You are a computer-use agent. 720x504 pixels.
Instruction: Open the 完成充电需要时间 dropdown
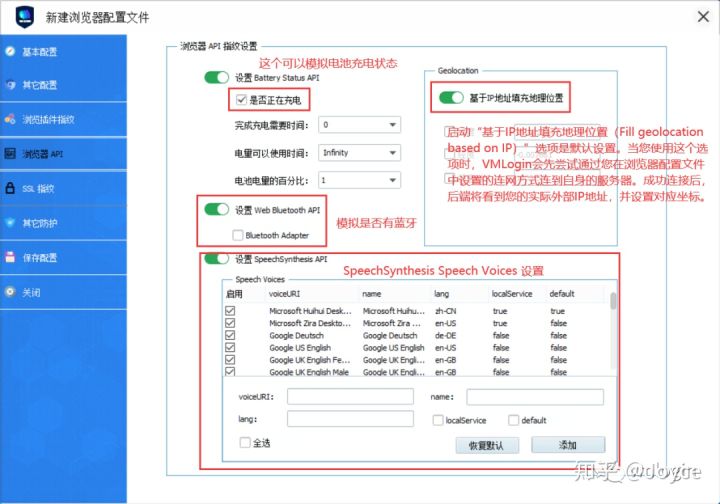pyautogui.click(x=359, y=125)
